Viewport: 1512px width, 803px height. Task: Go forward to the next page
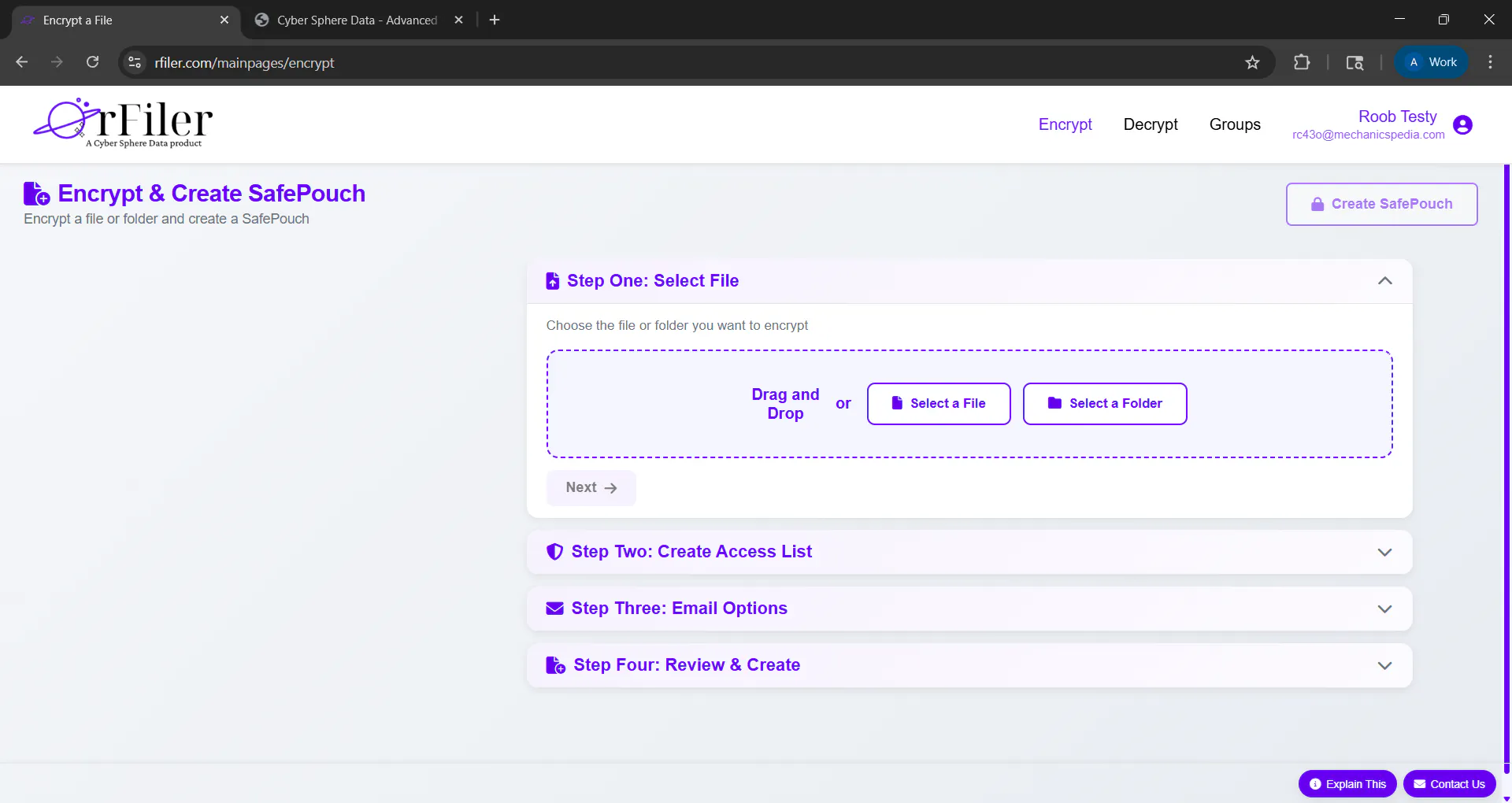tap(57, 62)
